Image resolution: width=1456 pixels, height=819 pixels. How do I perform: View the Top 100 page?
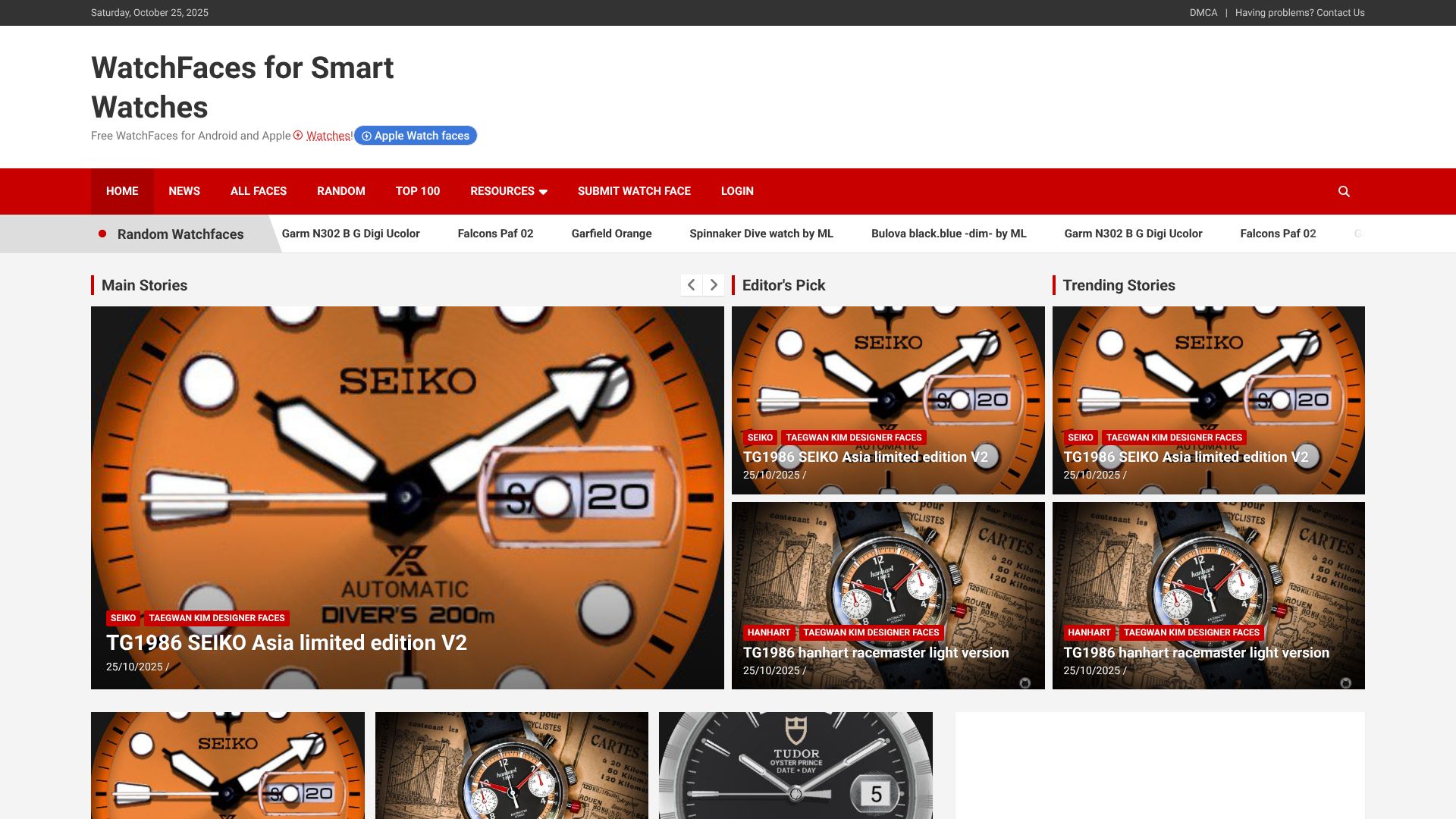coord(418,191)
